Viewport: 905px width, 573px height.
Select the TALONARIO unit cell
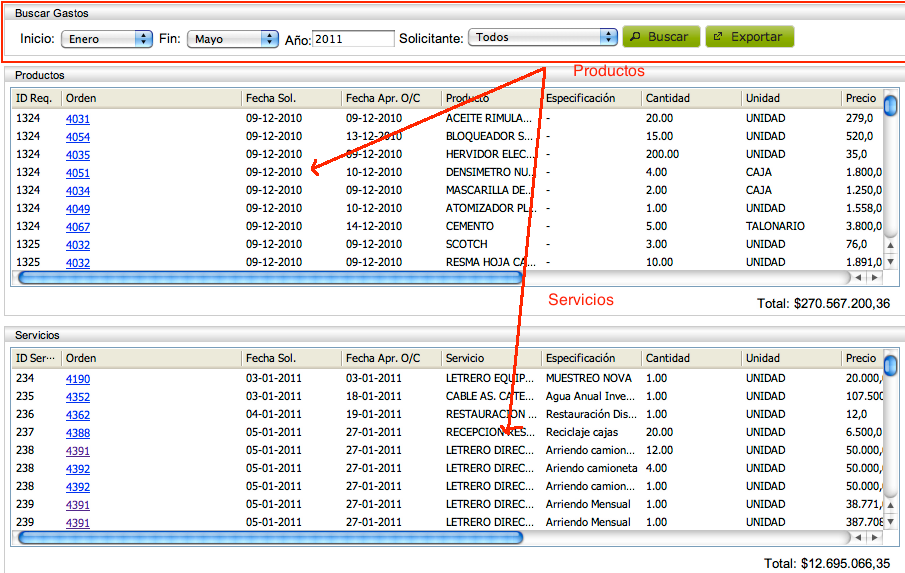click(x=775, y=226)
